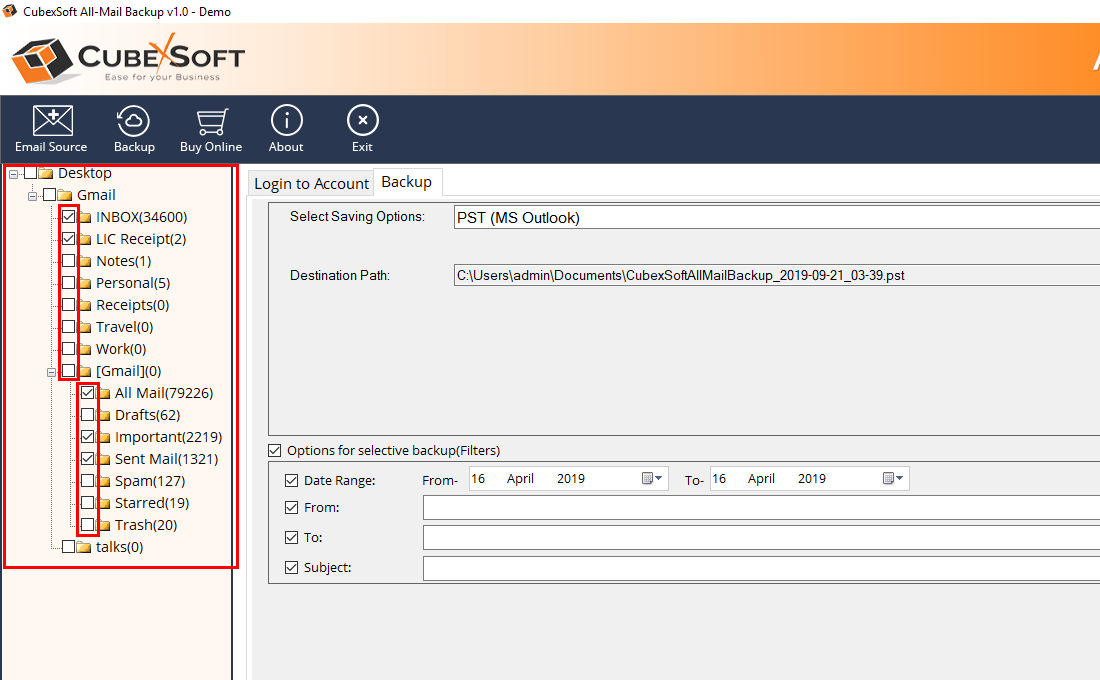The image size is (1100, 680).
Task: Select the Sent Mail folder label
Action: pyautogui.click(x=166, y=459)
